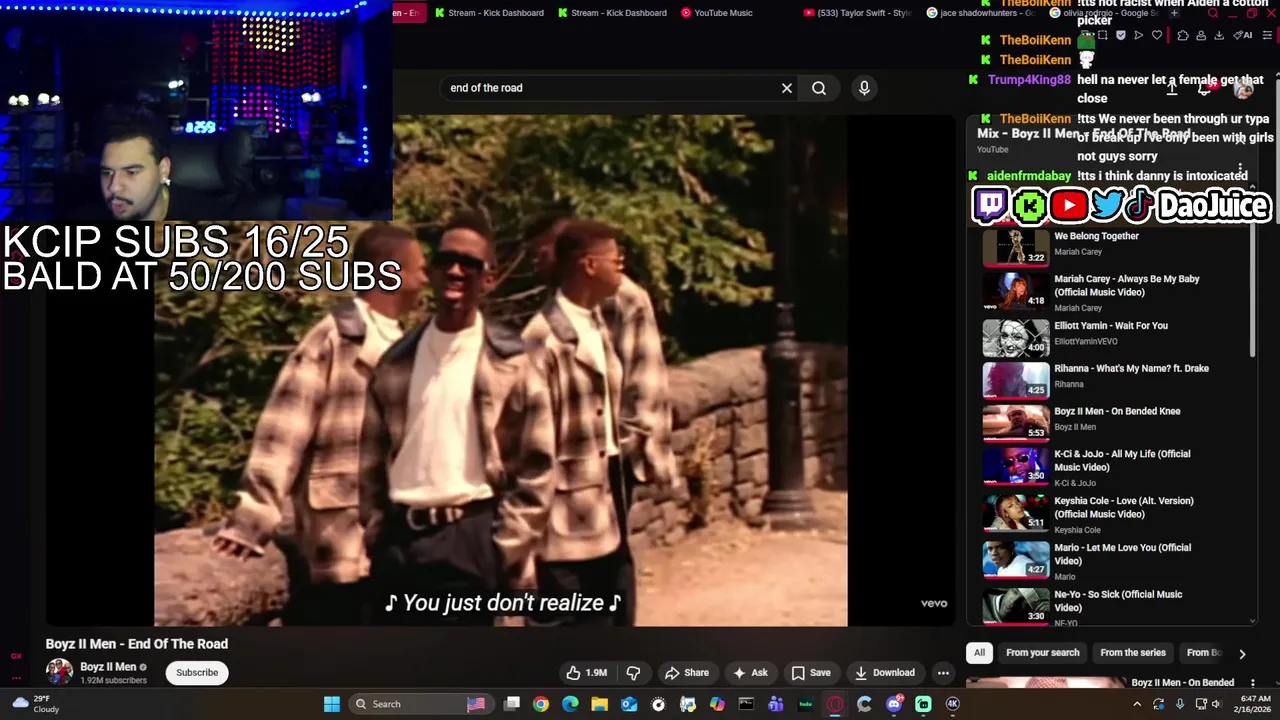Open the three-dot more actions menu under video
The image size is (1280, 720).
coord(943,673)
